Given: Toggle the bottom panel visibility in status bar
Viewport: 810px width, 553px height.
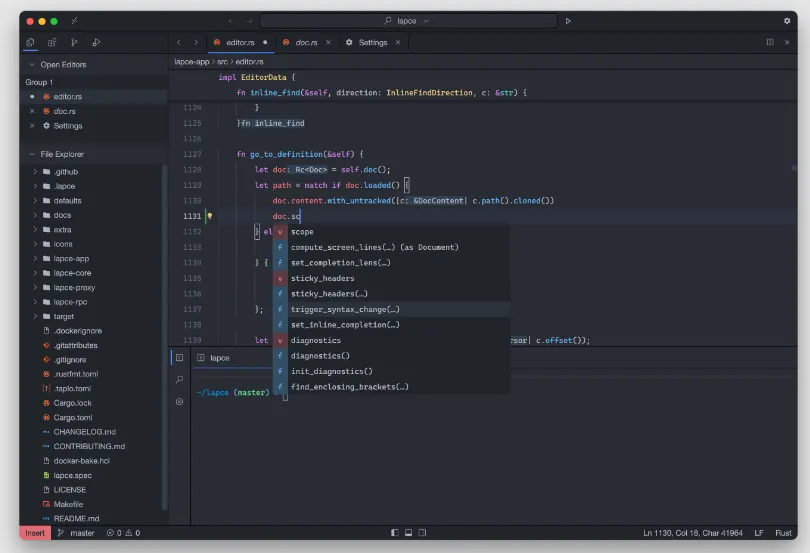Looking at the screenshot, I should pyautogui.click(x=408, y=533).
